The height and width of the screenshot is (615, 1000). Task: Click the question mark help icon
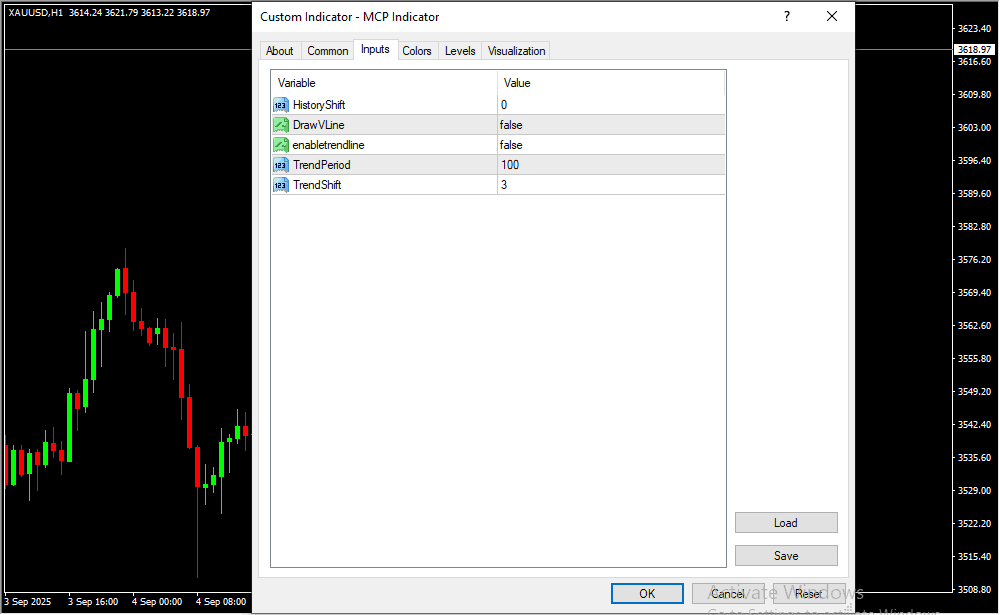click(787, 17)
